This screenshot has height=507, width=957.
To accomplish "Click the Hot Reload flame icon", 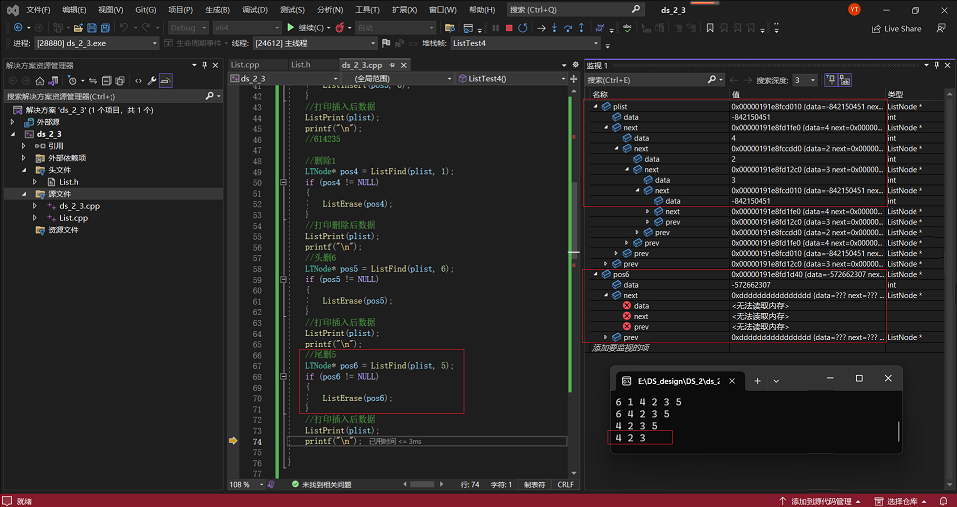I will [x=341, y=28].
